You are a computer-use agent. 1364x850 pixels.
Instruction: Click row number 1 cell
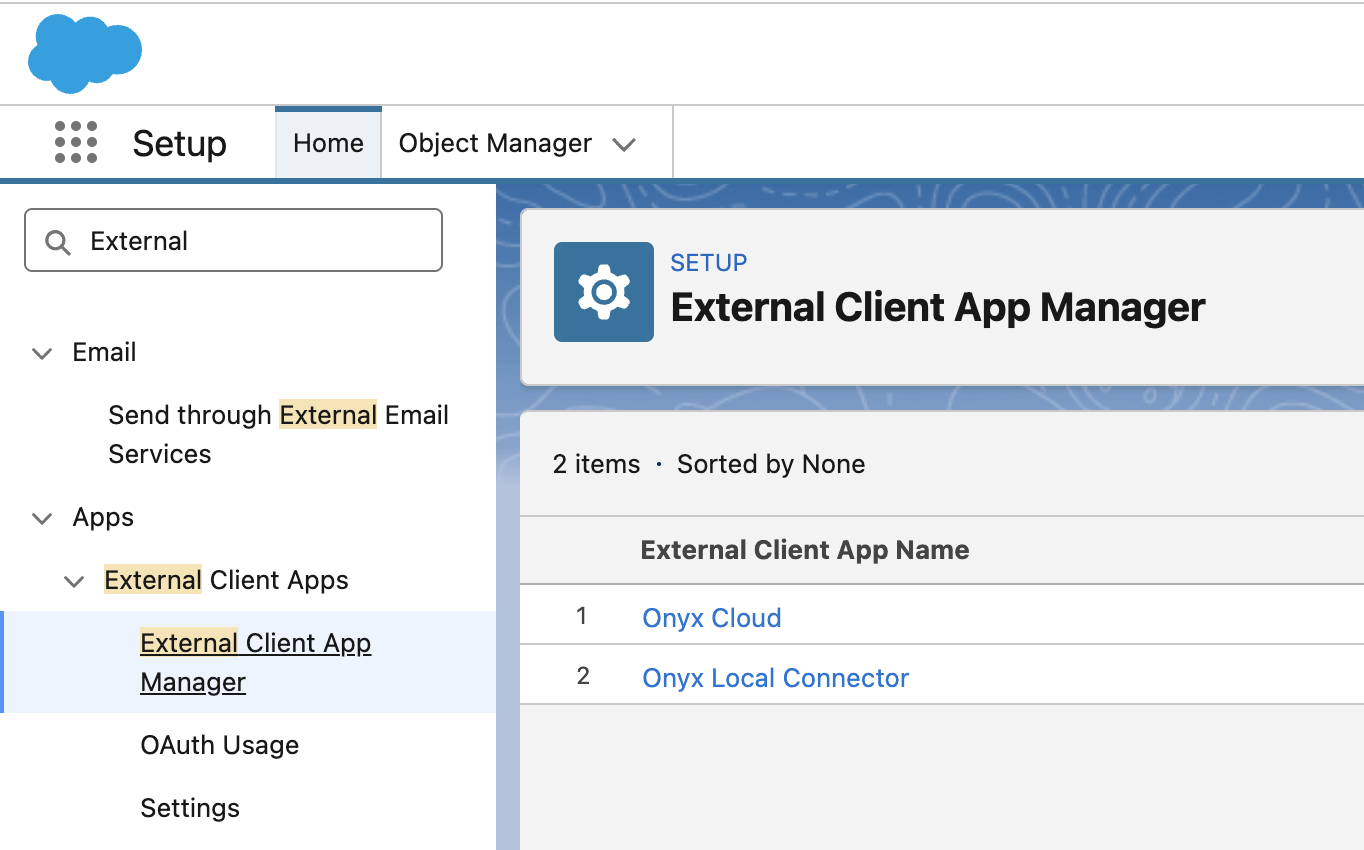pyautogui.click(x=582, y=616)
